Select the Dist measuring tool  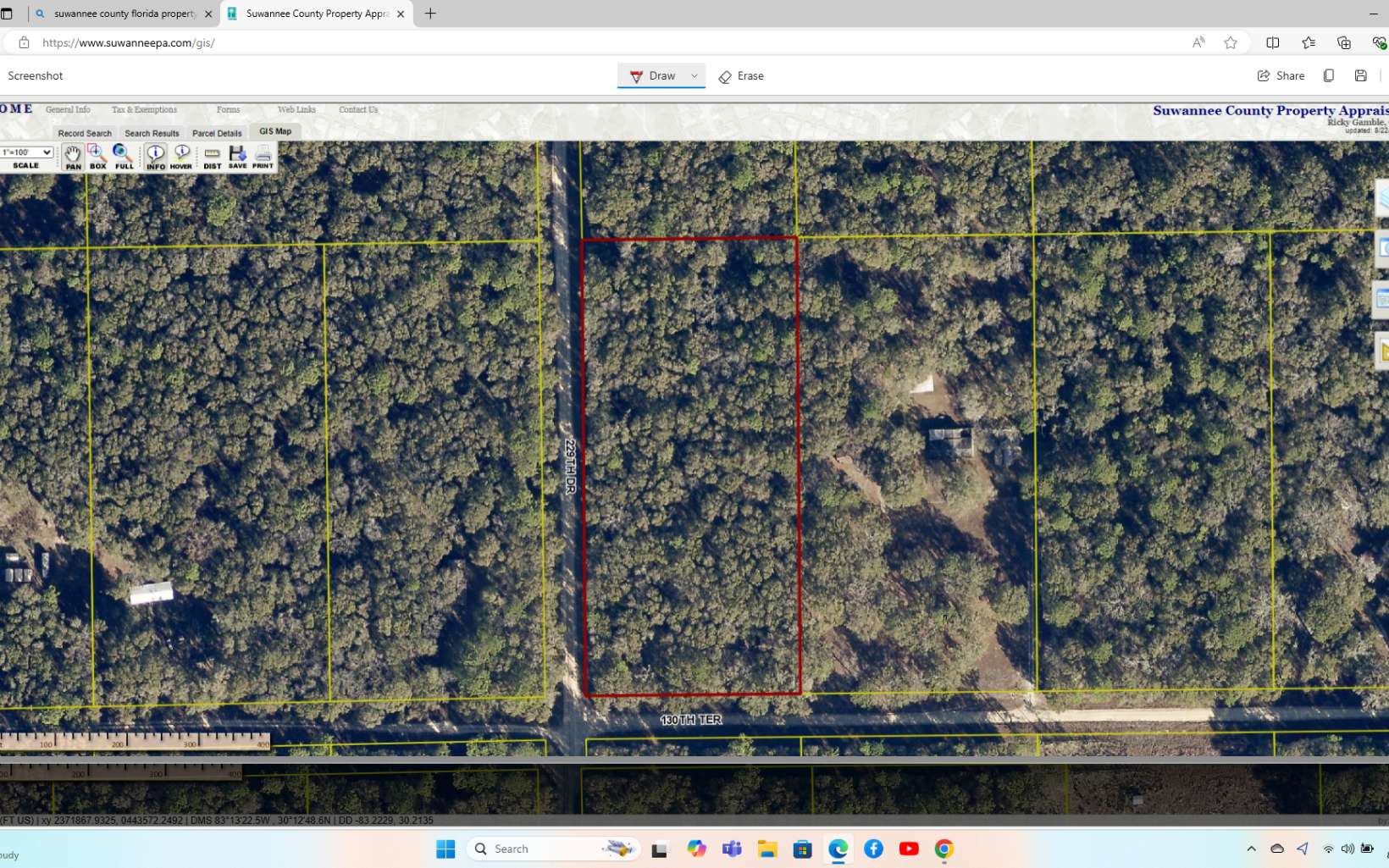point(212,157)
